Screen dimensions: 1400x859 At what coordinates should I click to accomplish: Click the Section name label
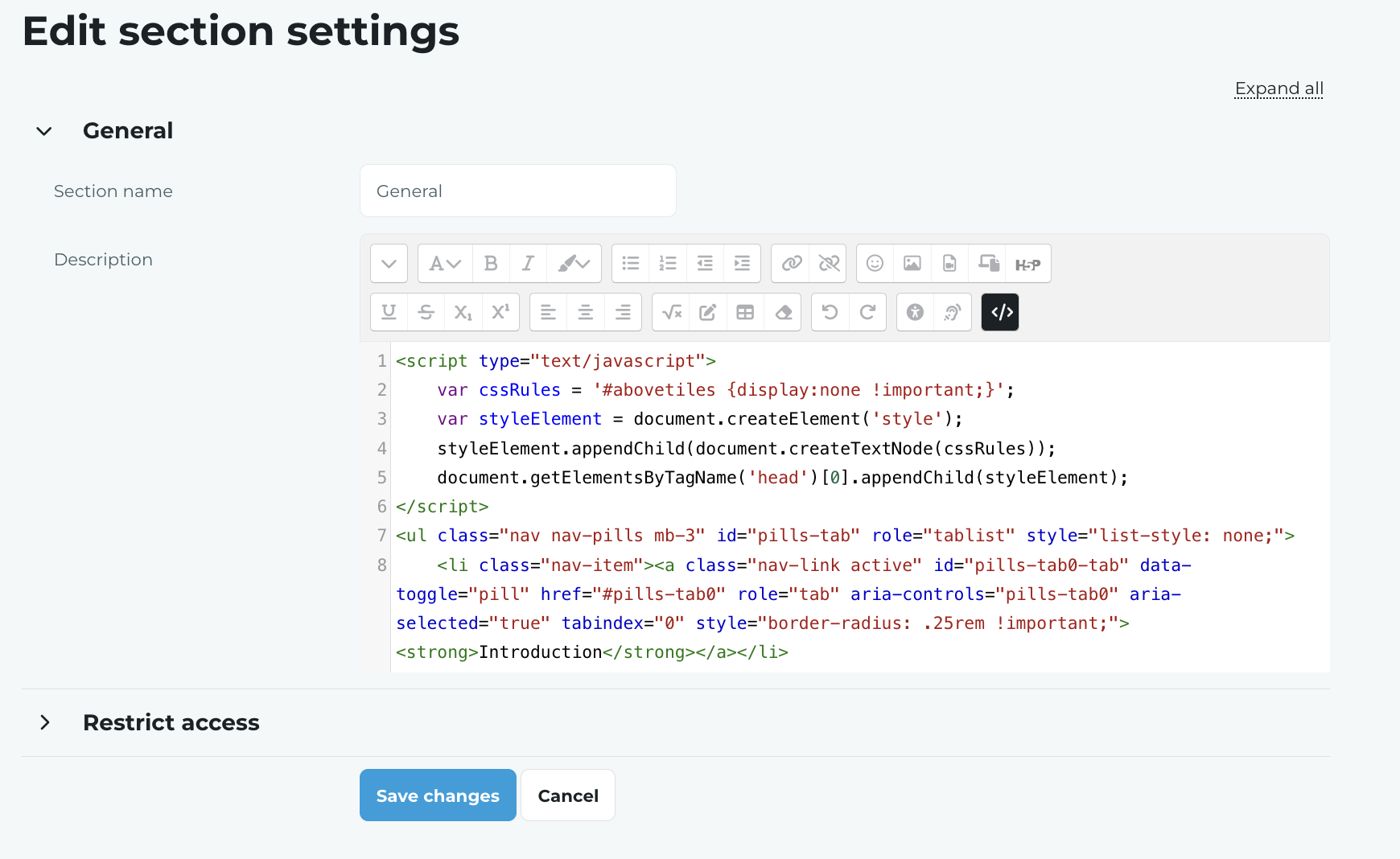point(113,191)
